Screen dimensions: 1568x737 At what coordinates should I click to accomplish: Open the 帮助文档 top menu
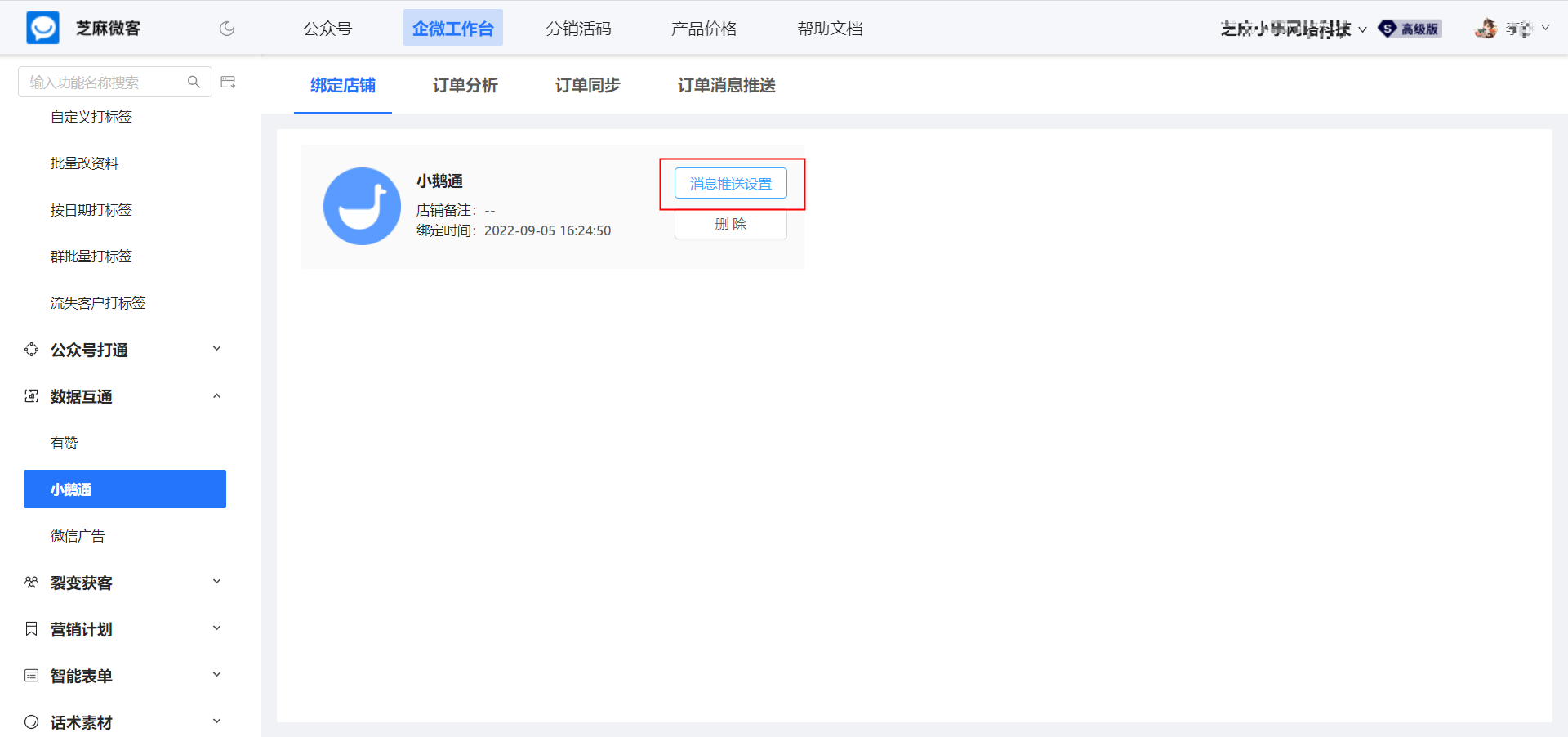click(830, 29)
